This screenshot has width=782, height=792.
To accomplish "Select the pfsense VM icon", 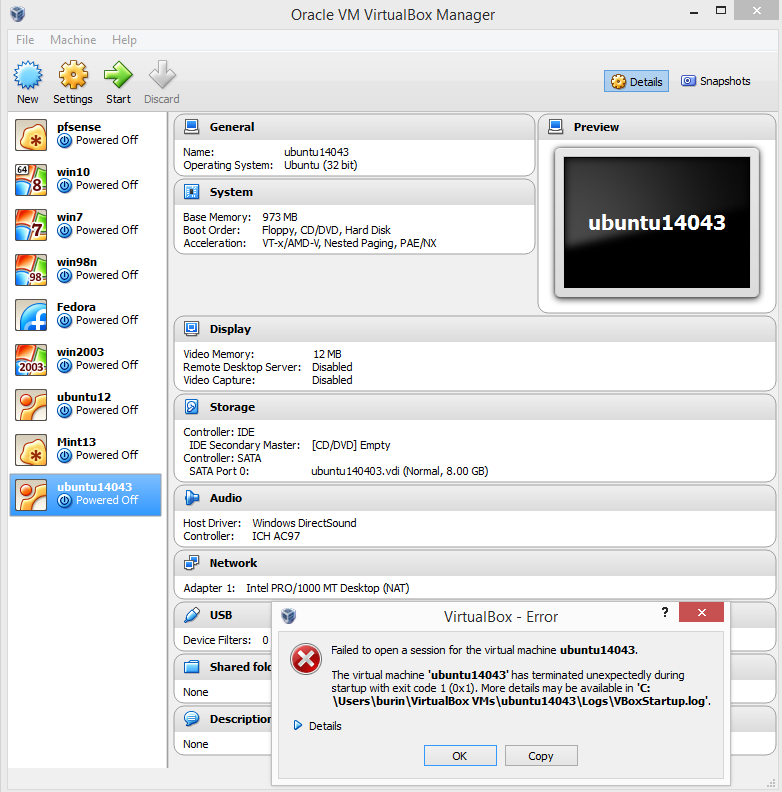I will point(31,135).
